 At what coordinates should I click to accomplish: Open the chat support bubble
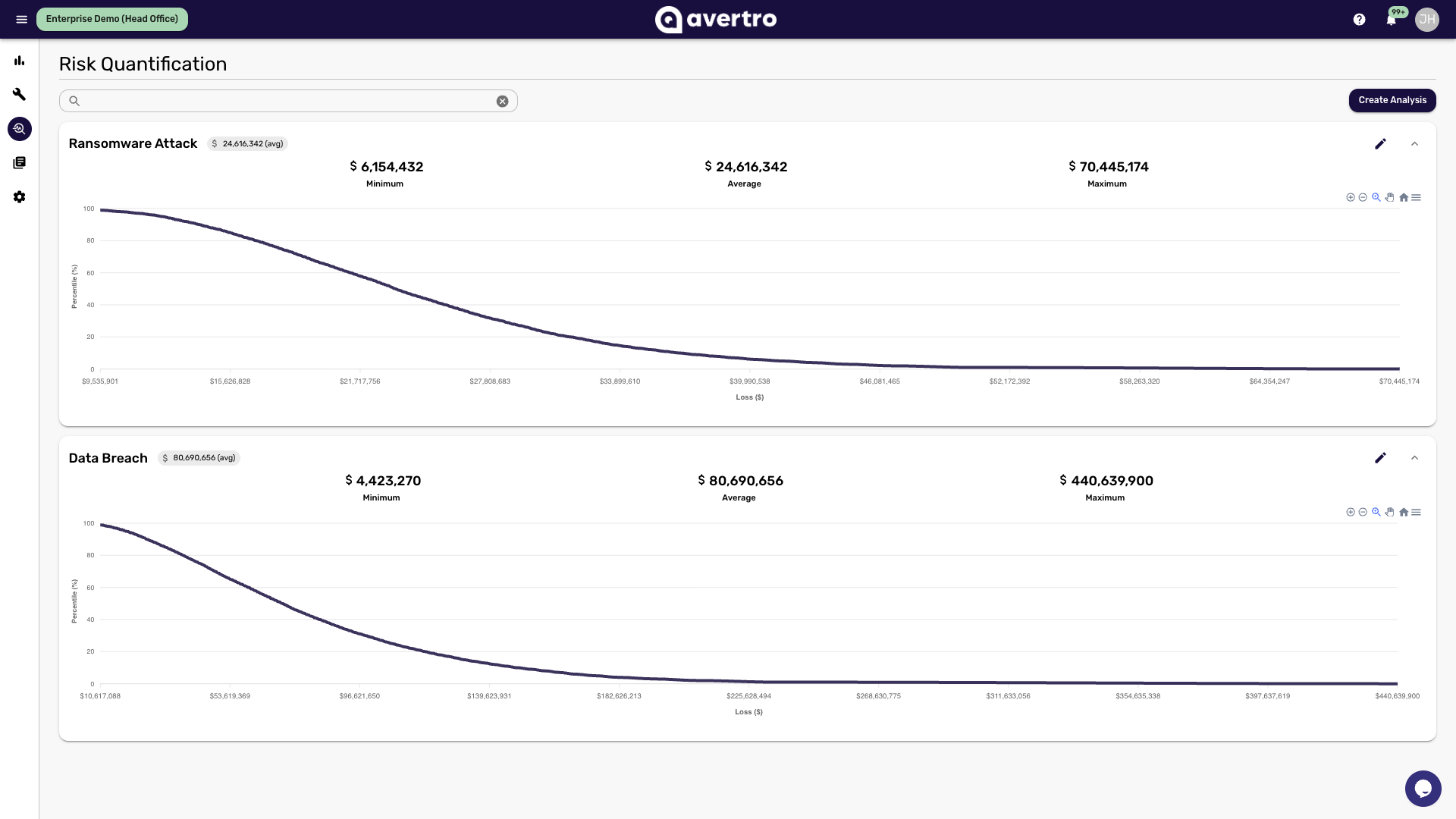pos(1423,789)
